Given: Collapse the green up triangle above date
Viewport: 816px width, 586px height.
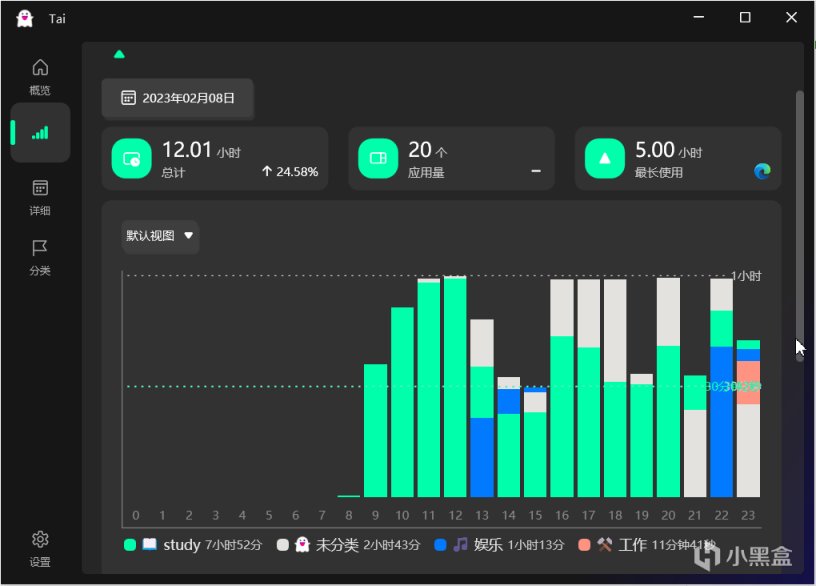Looking at the screenshot, I should coord(119,54).
